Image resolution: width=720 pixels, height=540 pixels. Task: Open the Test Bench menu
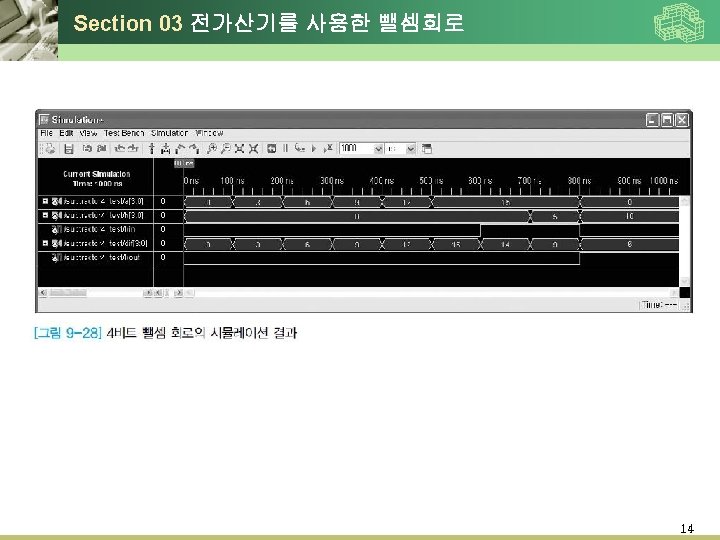coord(124,133)
